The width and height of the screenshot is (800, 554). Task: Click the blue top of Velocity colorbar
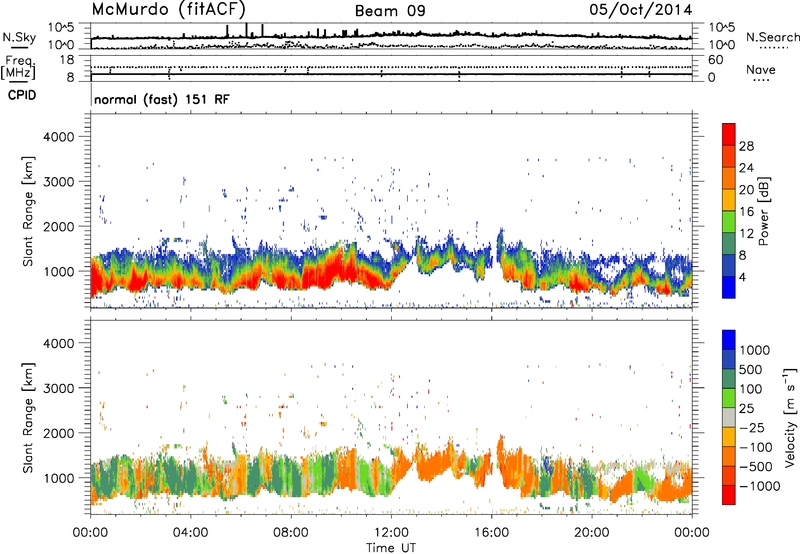(729, 340)
